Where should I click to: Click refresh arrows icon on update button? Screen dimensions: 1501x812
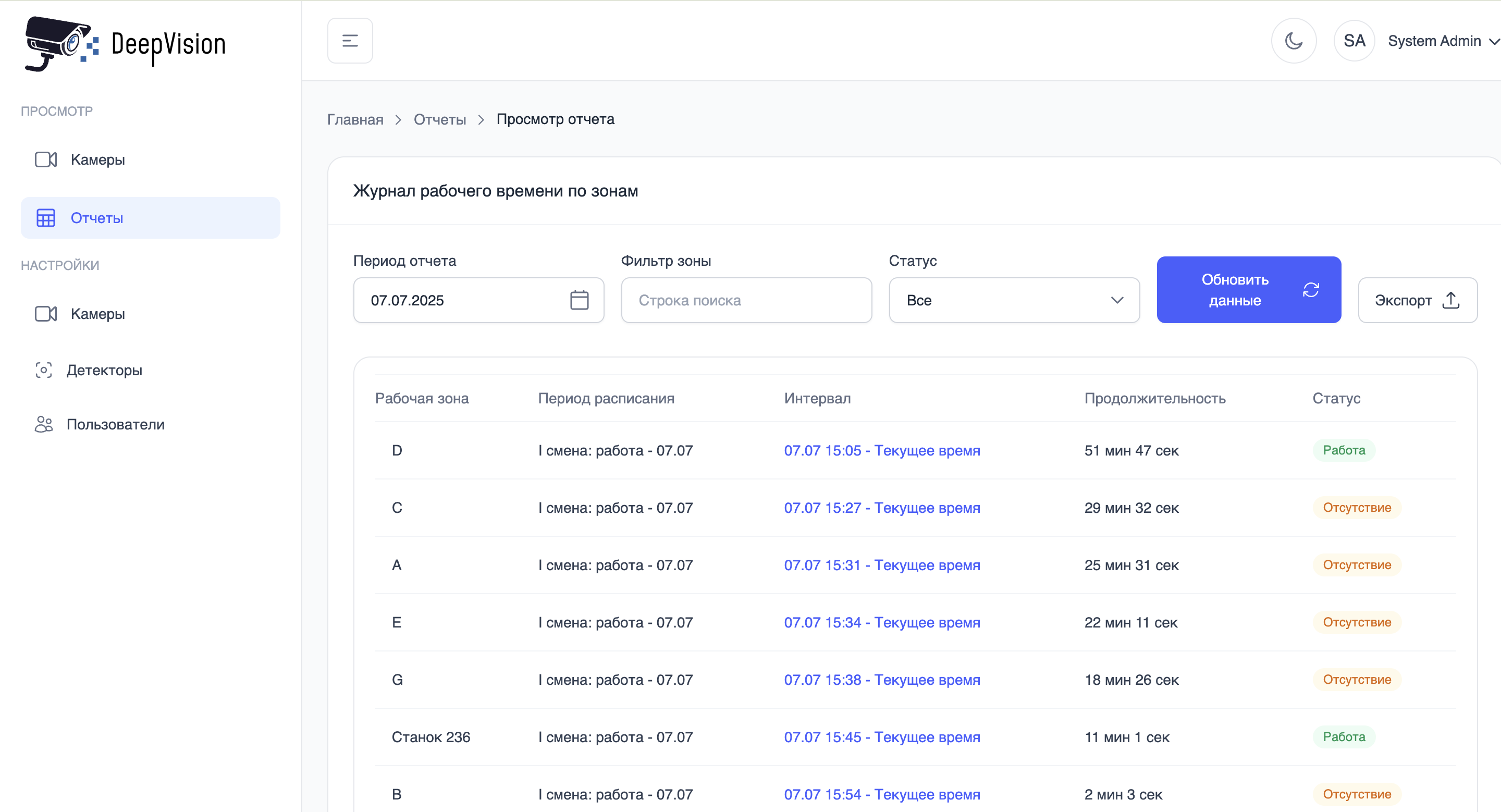tap(1310, 289)
